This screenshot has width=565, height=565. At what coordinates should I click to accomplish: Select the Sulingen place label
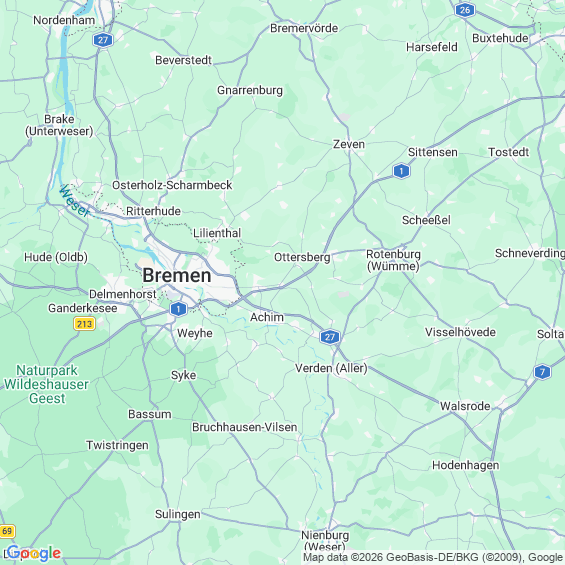click(x=178, y=514)
